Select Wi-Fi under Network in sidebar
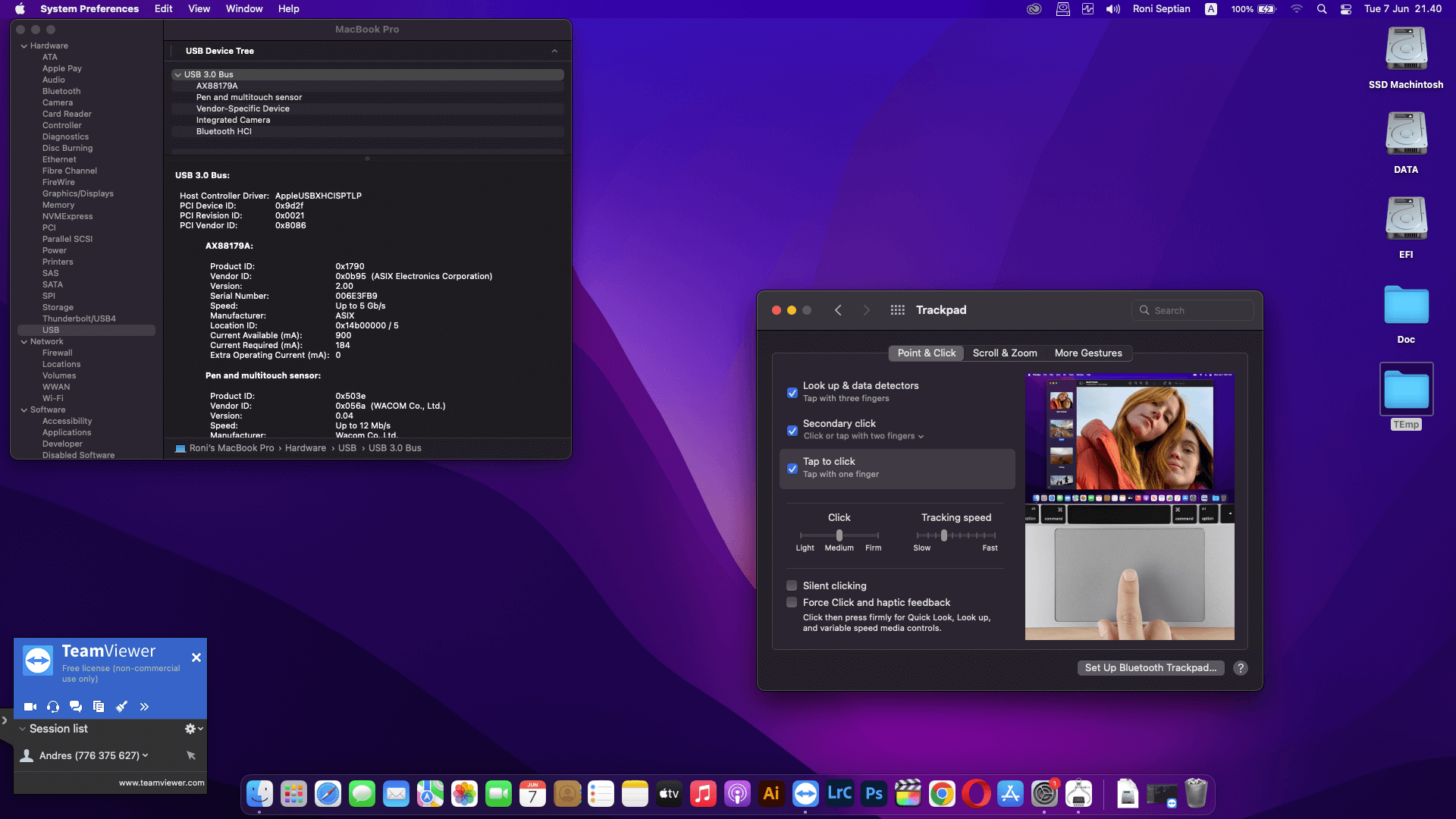 point(53,398)
